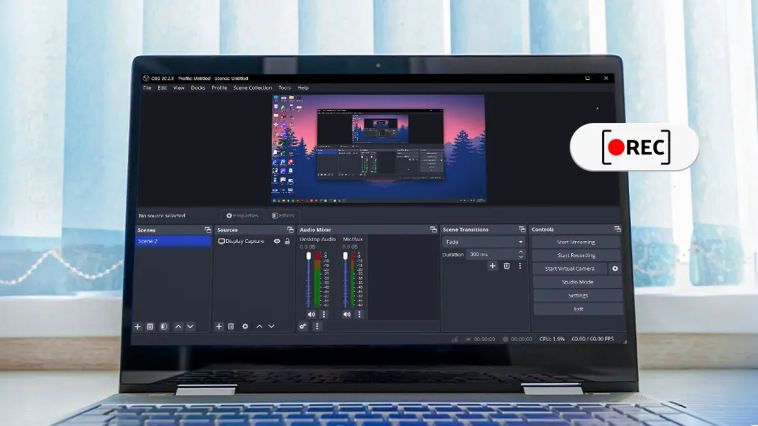Click the FPS readout in status bar
This screenshot has width=758, height=426.
click(x=592, y=339)
